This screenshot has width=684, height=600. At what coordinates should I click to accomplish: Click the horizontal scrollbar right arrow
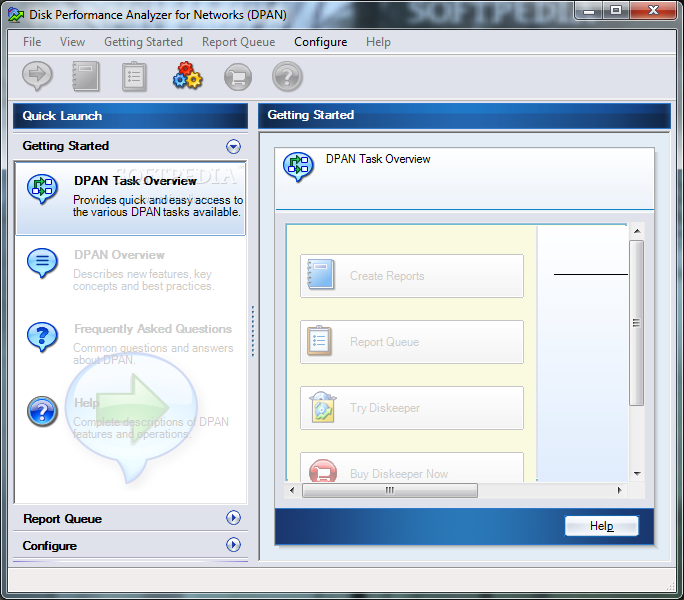tap(619, 490)
